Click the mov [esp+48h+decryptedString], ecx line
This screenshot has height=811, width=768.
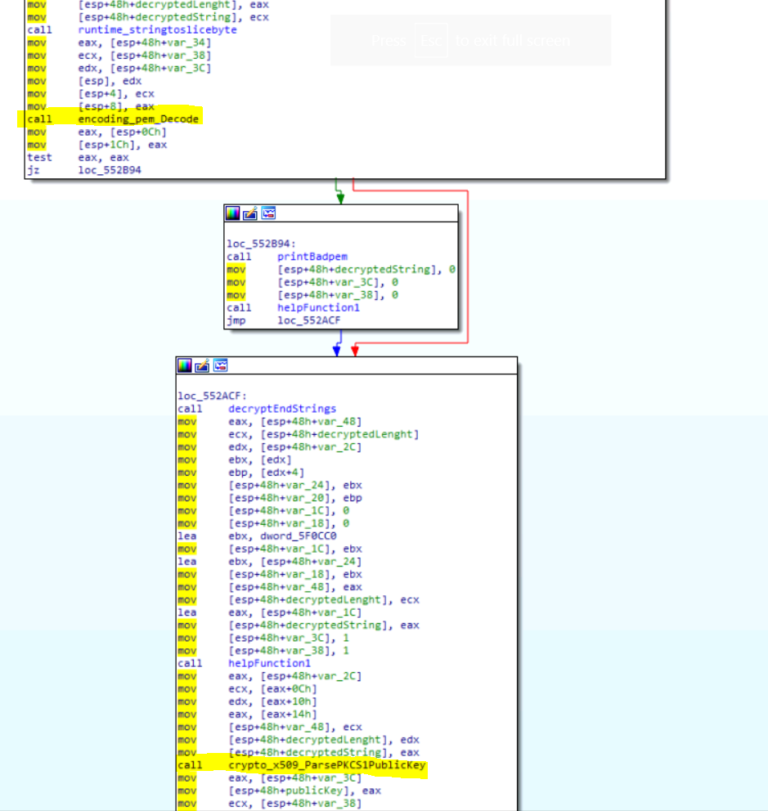click(148, 17)
